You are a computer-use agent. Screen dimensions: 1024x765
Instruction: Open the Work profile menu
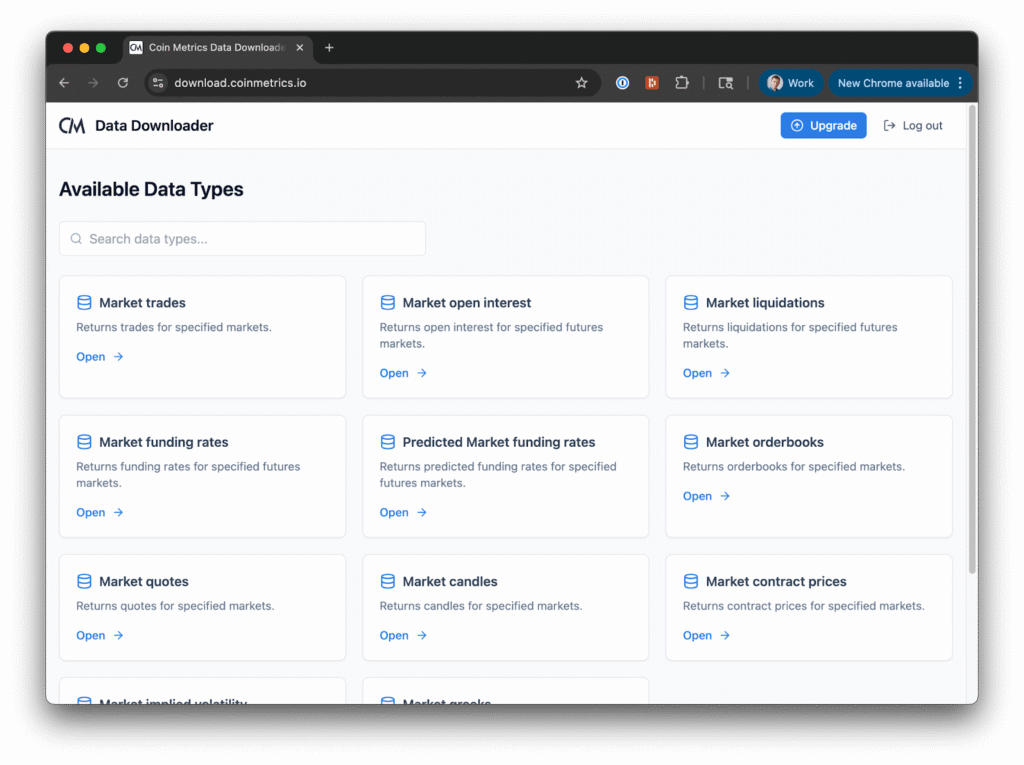[790, 83]
